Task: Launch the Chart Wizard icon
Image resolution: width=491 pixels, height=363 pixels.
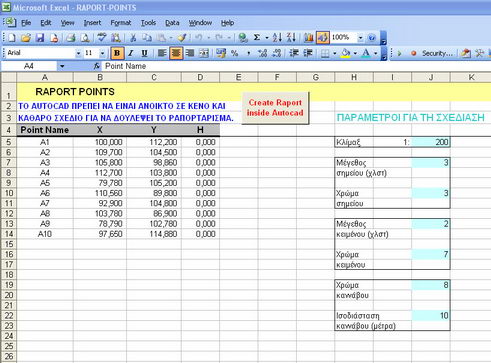Action: 309,38
